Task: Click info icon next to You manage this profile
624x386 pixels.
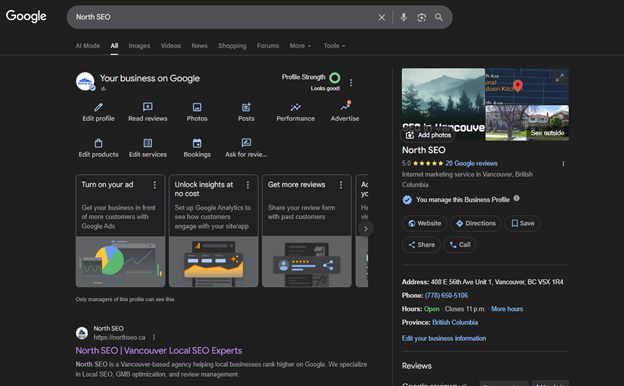Action: pyautogui.click(x=516, y=198)
